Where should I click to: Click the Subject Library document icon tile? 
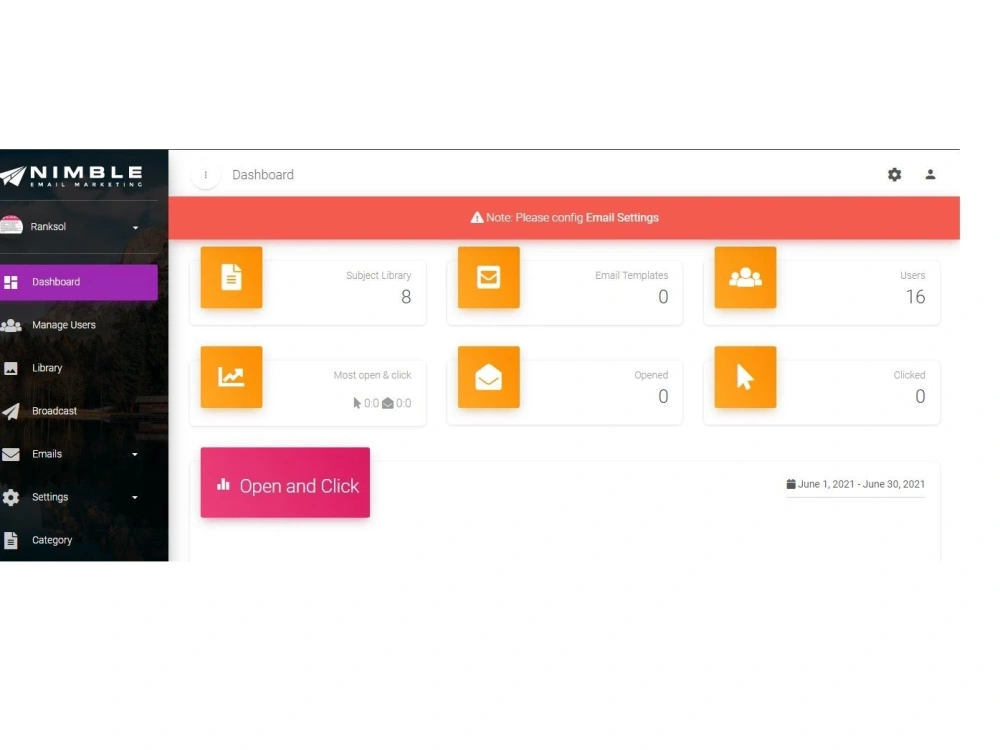point(232,277)
